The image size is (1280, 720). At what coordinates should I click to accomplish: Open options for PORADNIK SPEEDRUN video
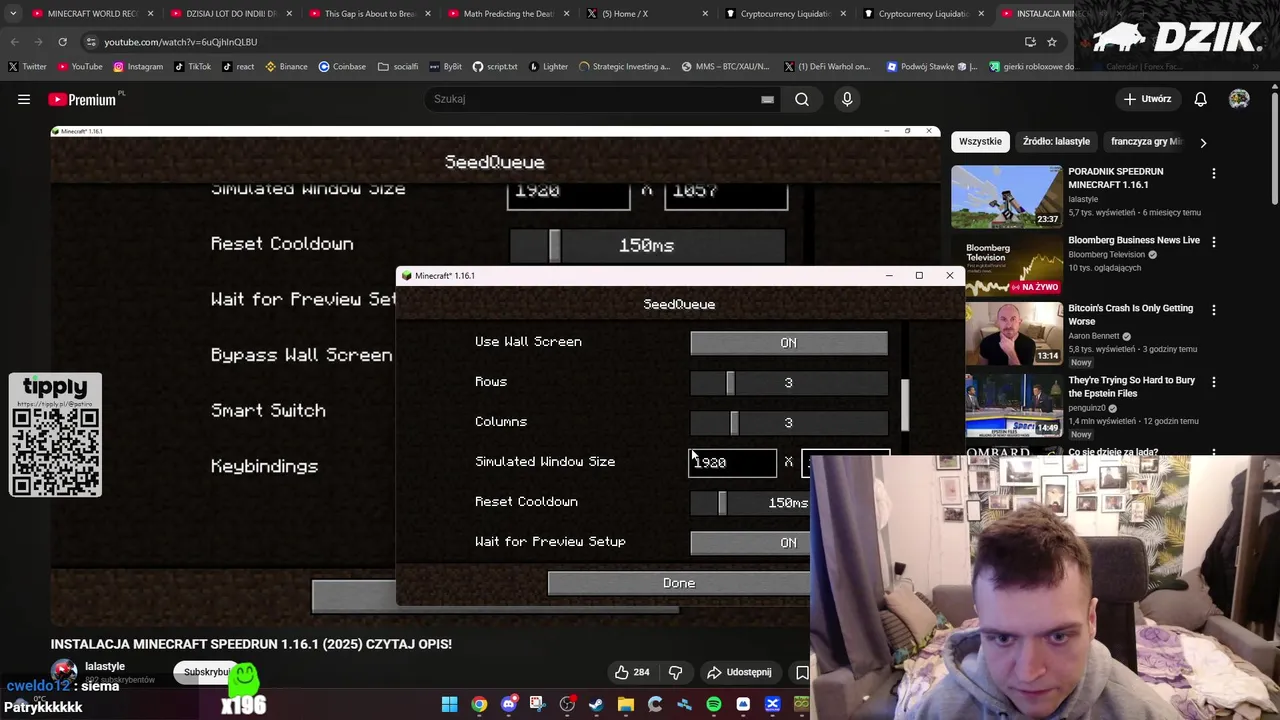[1213, 173]
